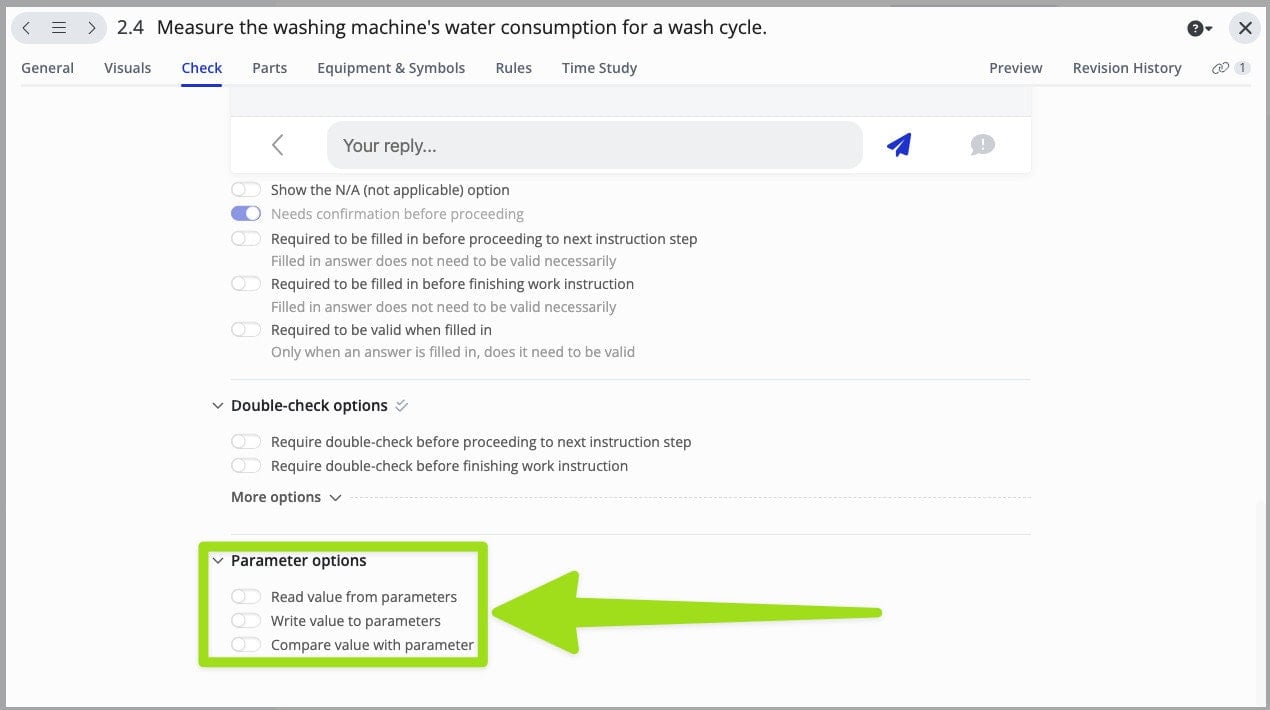Go to previous step with left arrow

pyautogui.click(x=27, y=28)
